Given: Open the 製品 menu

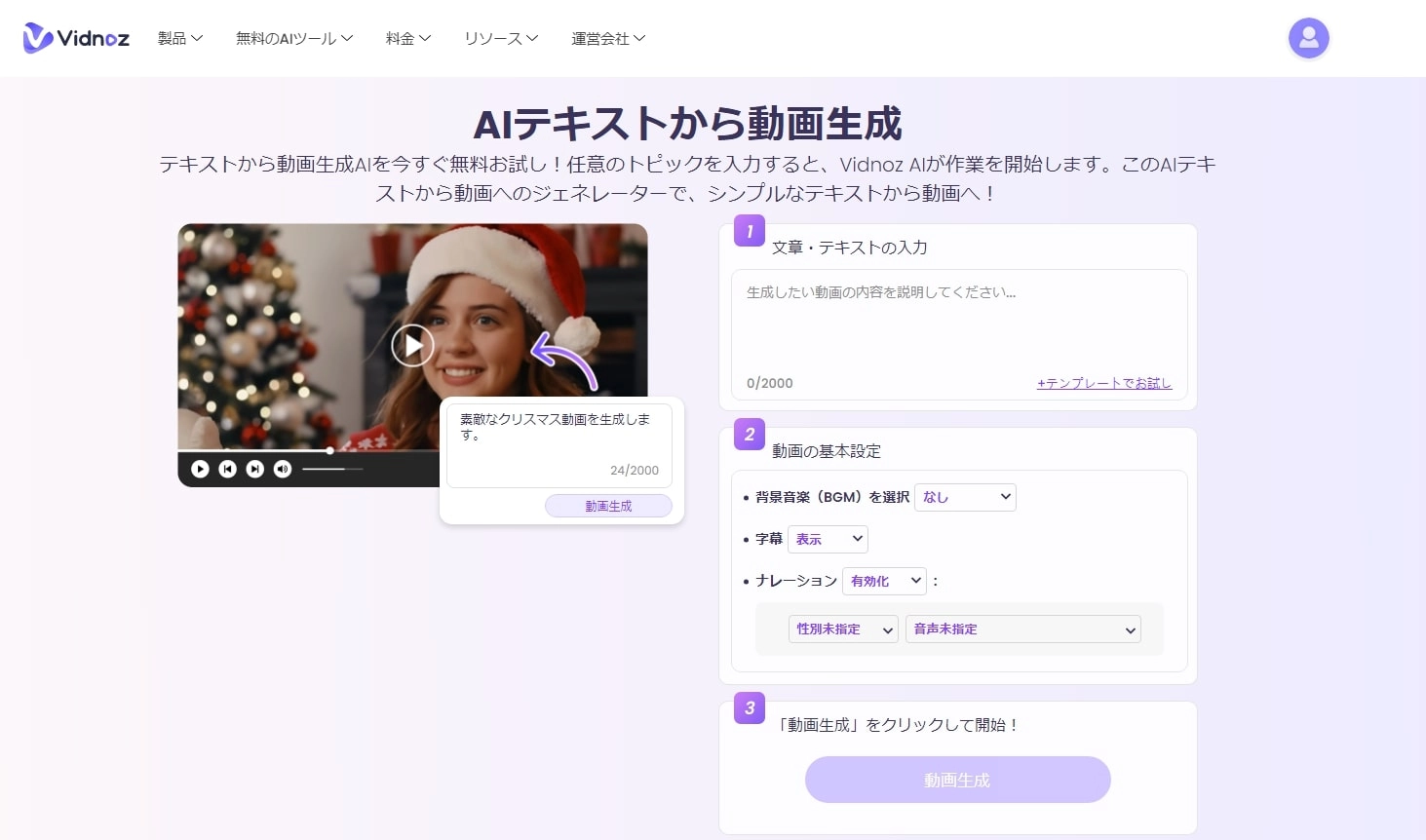Looking at the screenshot, I should click(180, 38).
